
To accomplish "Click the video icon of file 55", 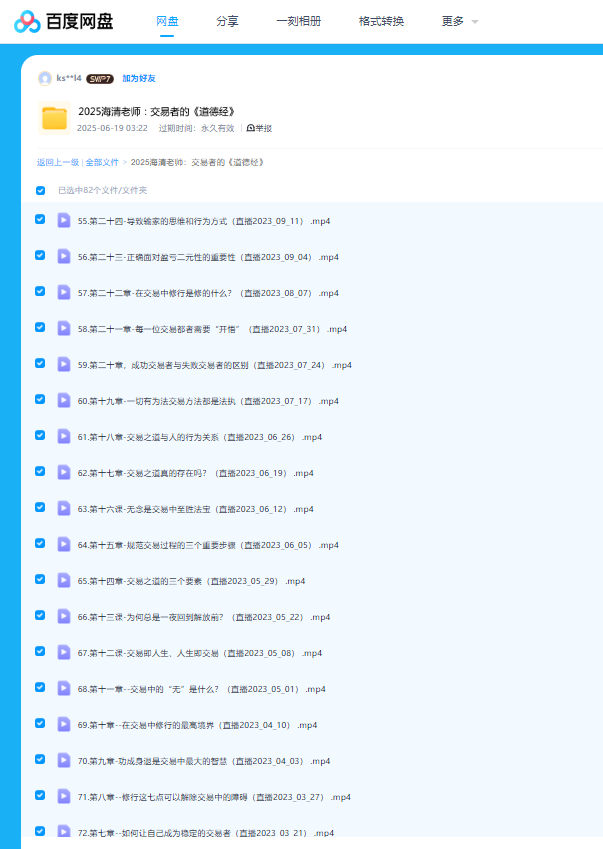I will 64,220.
